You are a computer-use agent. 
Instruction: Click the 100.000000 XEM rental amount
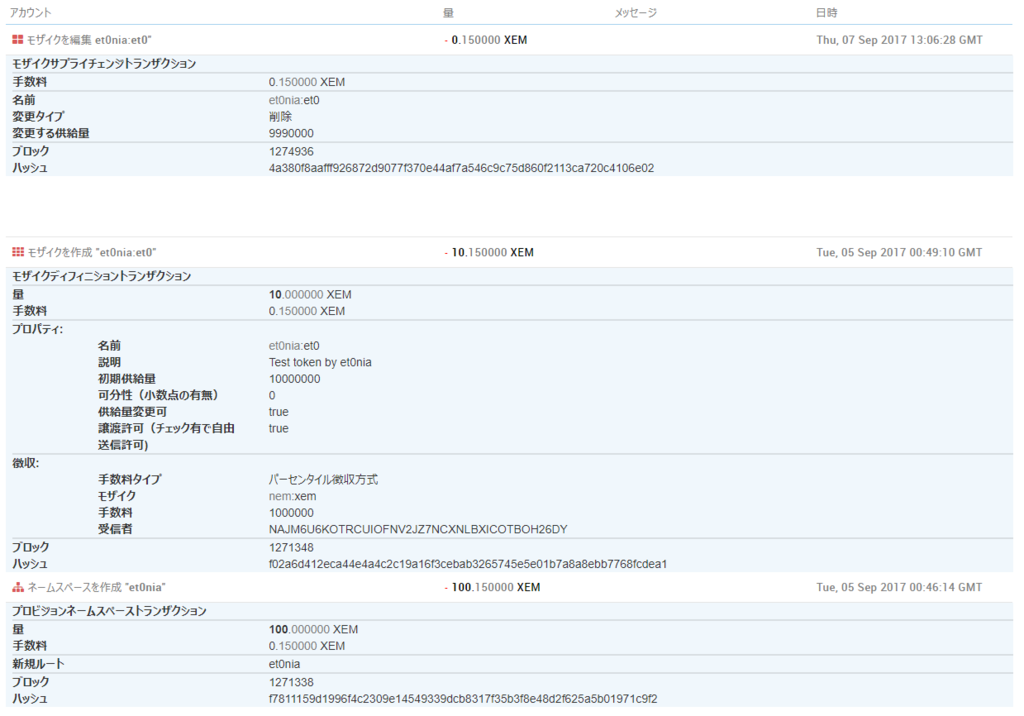pos(313,630)
